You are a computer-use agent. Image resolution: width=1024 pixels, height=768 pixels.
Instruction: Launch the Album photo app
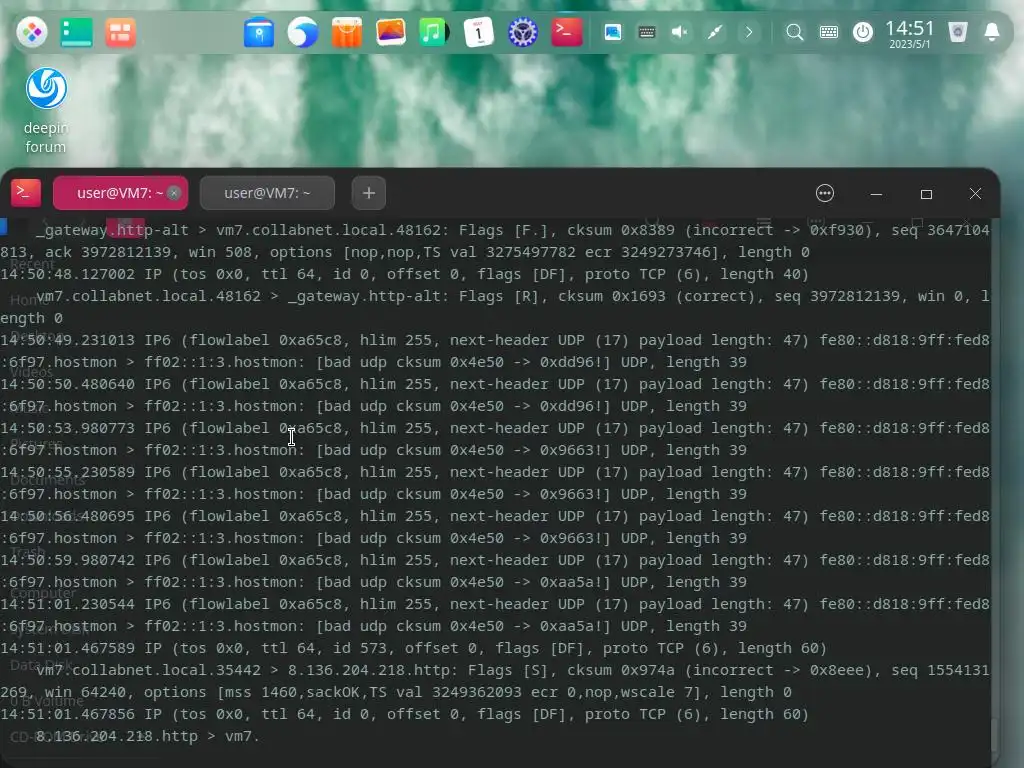point(391,32)
